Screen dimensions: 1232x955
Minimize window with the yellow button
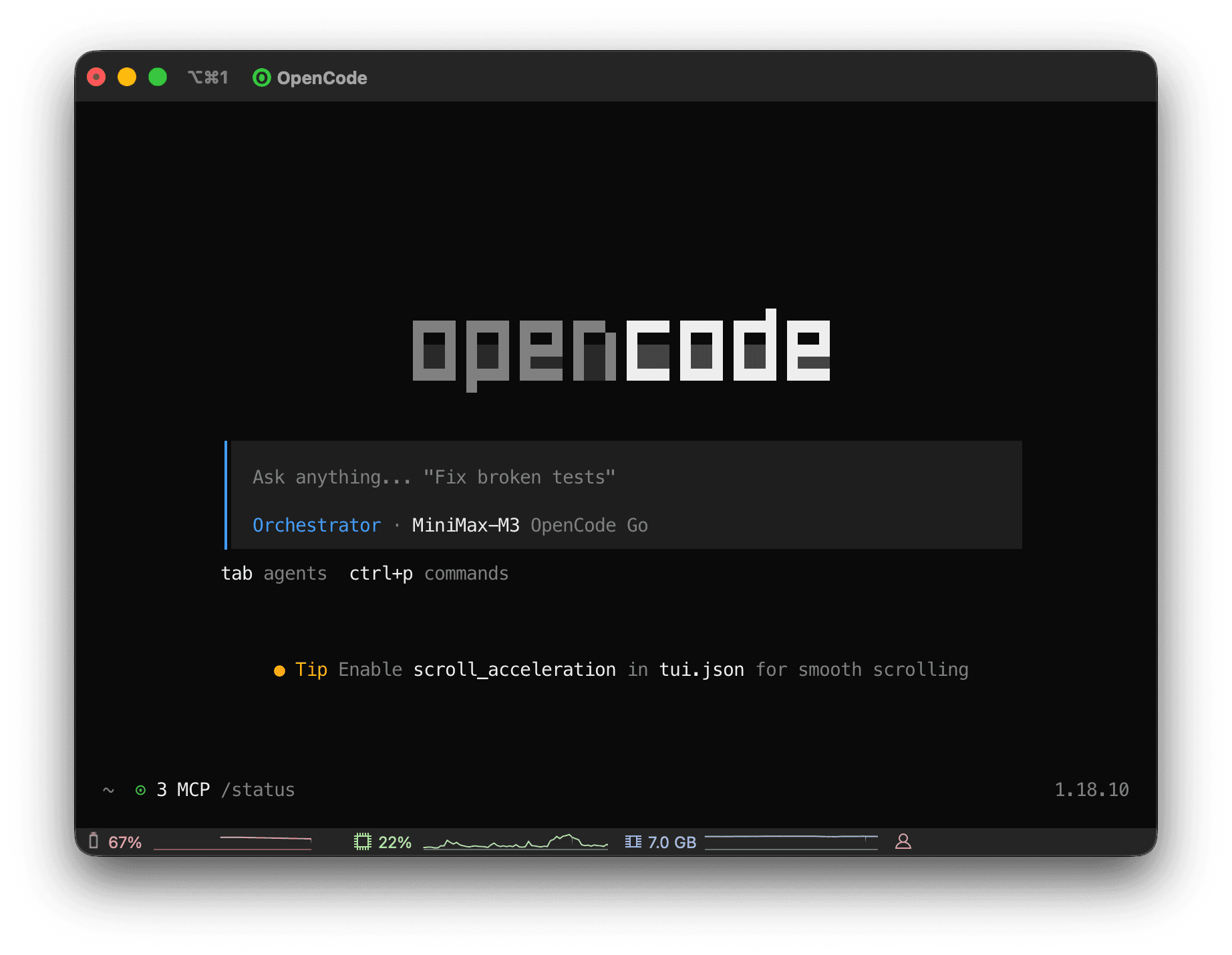click(127, 77)
